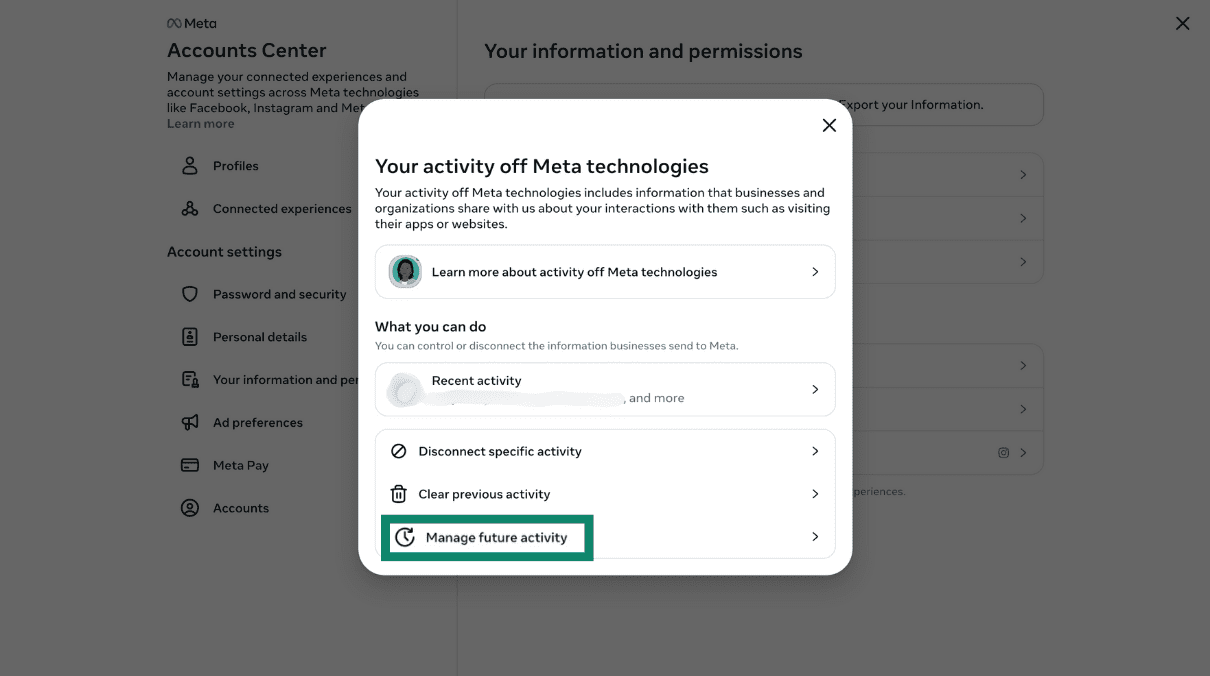Open Password and security via its shield icon
Image resolution: width=1210 pixels, height=676 pixels.
[x=190, y=294]
